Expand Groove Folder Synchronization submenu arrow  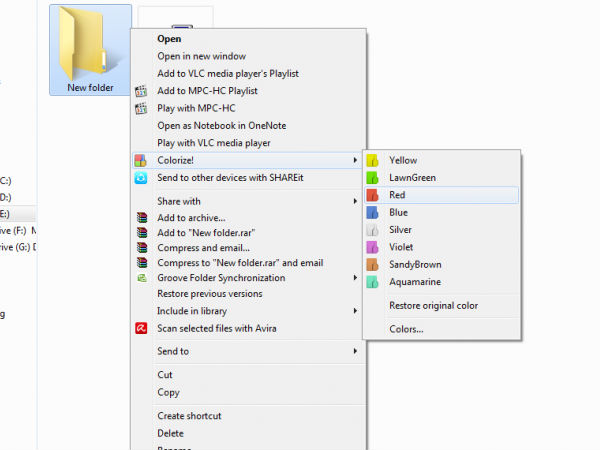click(x=355, y=278)
